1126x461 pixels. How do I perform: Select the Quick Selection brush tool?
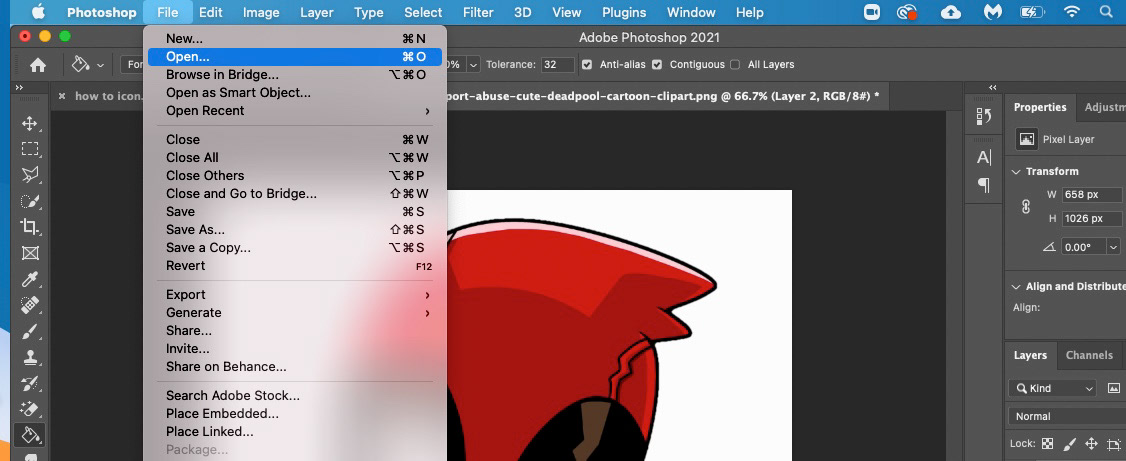(x=29, y=201)
